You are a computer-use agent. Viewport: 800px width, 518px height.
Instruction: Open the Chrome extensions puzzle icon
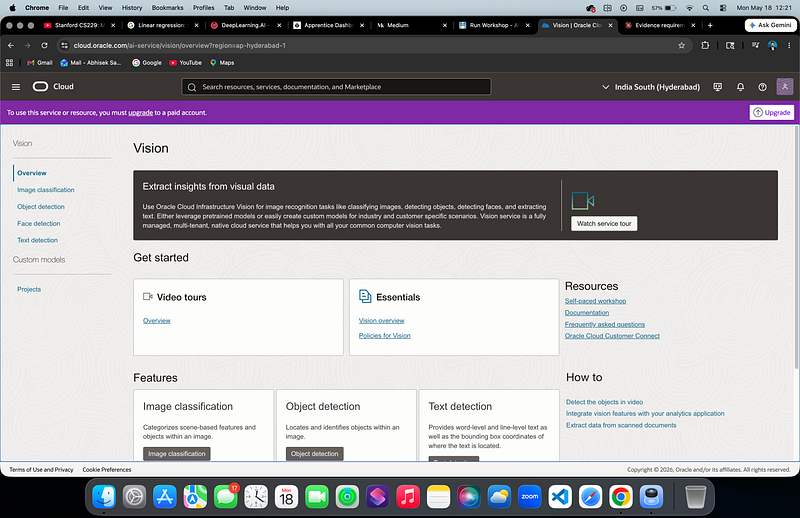pyautogui.click(x=705, y=45)
